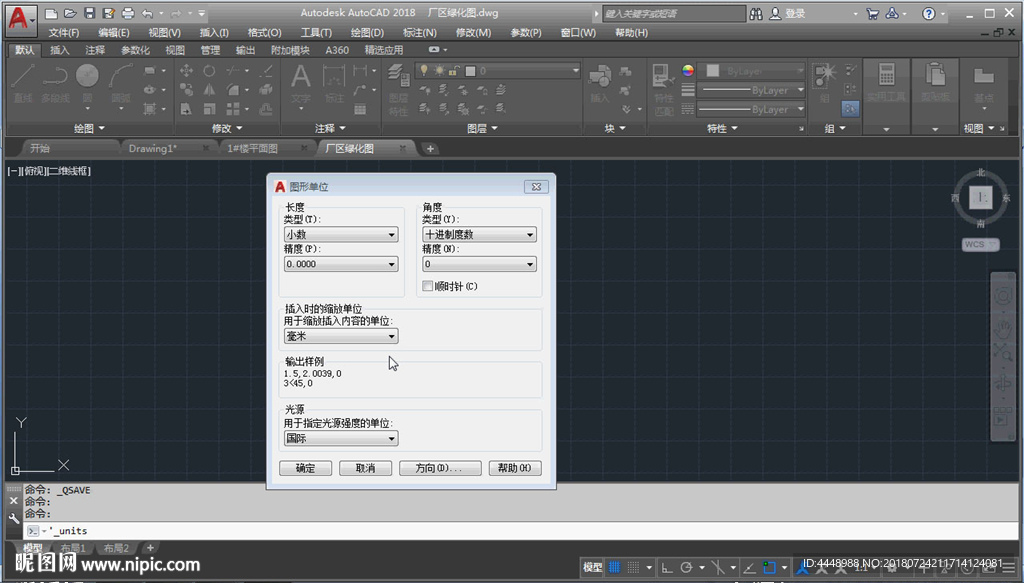This screenshot has width=1024, height=583.
Task: Click the keyword search box in title bar
Action: (674, 13)
